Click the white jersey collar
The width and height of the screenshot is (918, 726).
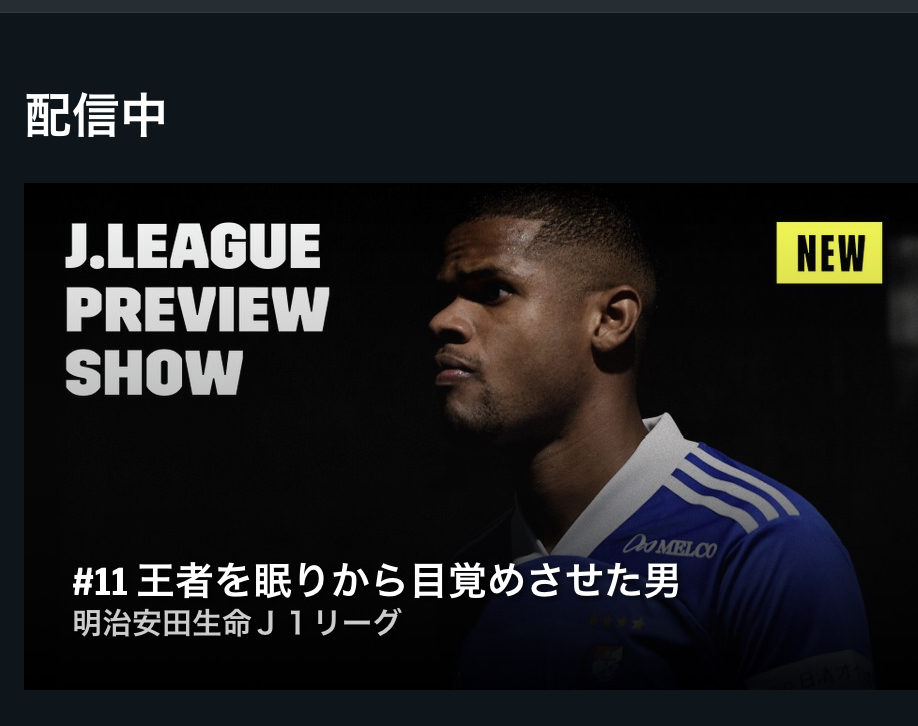coord(621,486)
